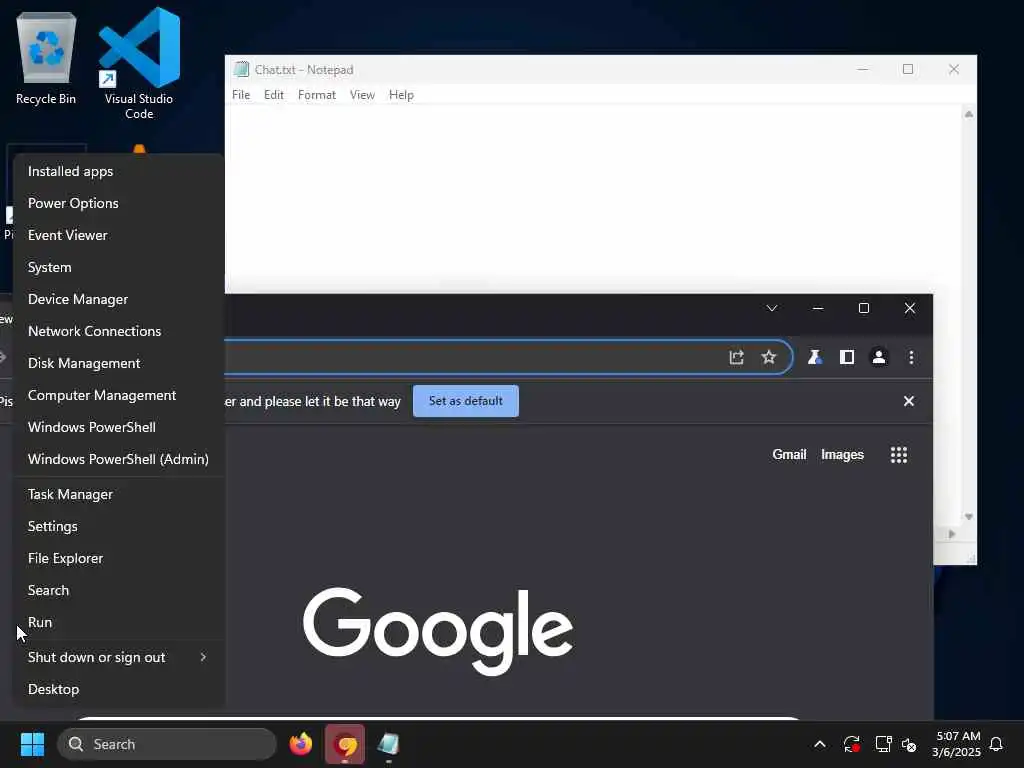Viewport: 1024px width, 768px height.
Task: Click Notepad scrollbar up arrow
Action: (969, 114)
